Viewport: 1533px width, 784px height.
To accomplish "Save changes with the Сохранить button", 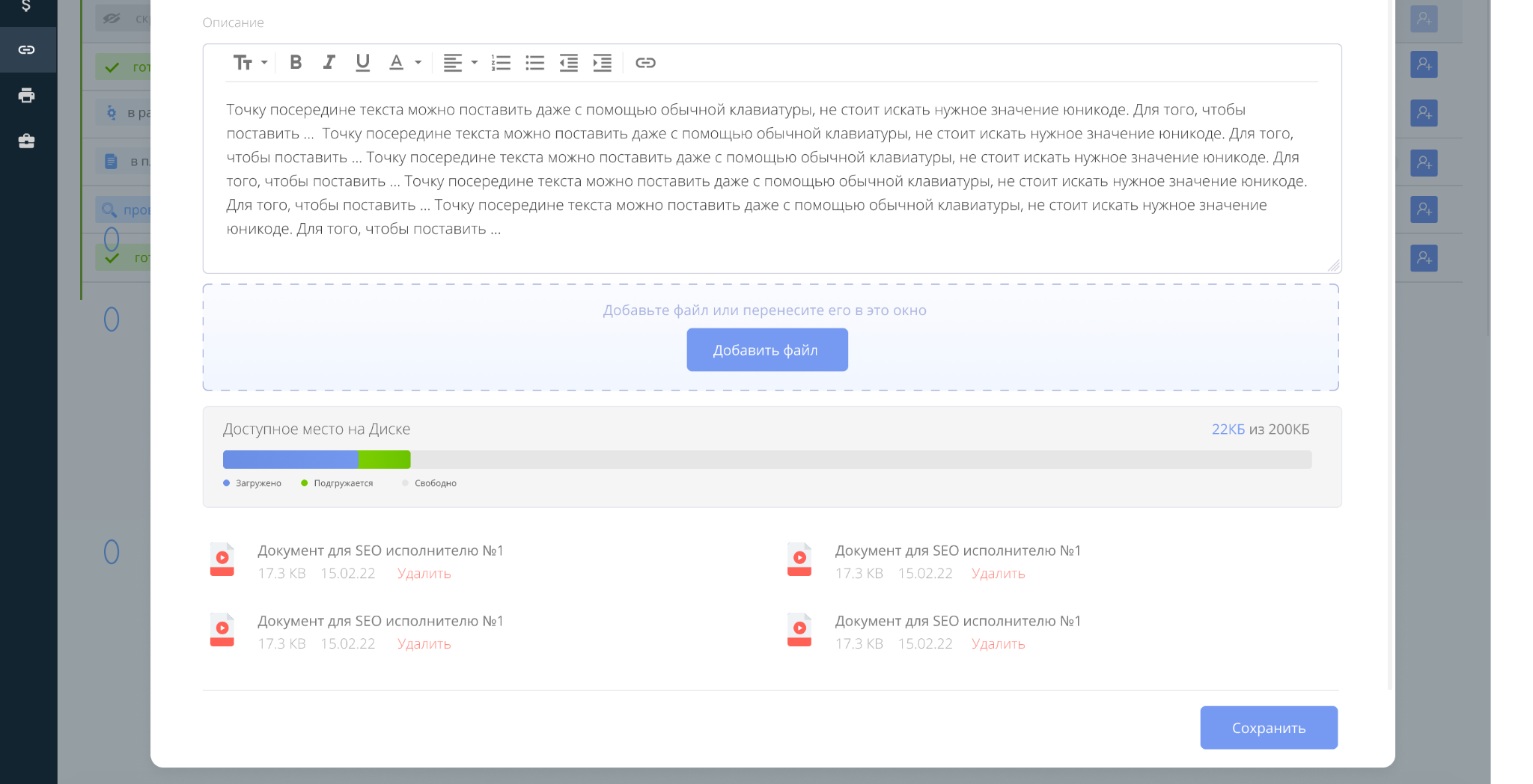I will (x=1269, y=727).
